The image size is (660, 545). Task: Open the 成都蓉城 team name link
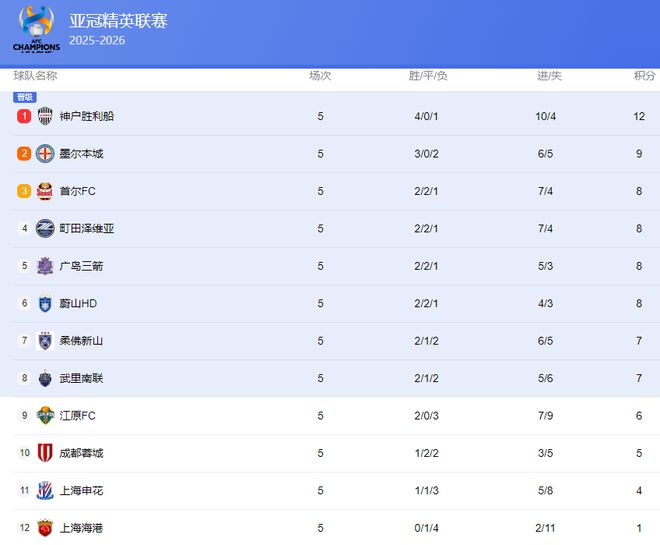(x=81, y=453)
